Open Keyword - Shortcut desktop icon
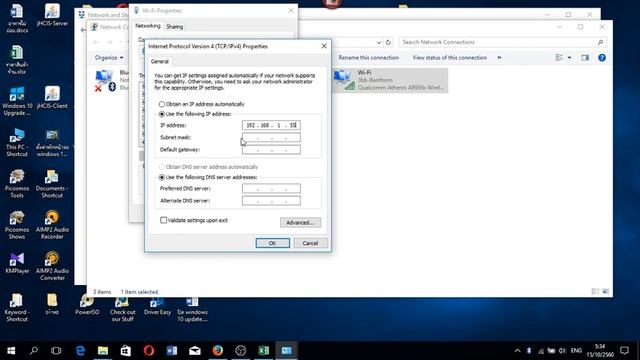This screenshot has height=360, width=640. (17, 307)
